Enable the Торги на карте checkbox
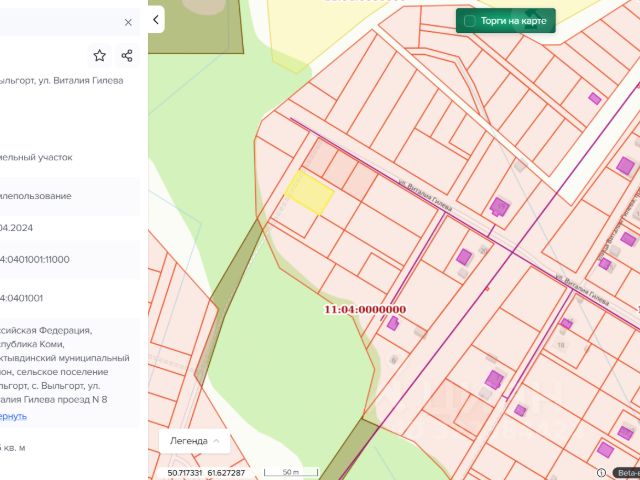 [470, 21]
